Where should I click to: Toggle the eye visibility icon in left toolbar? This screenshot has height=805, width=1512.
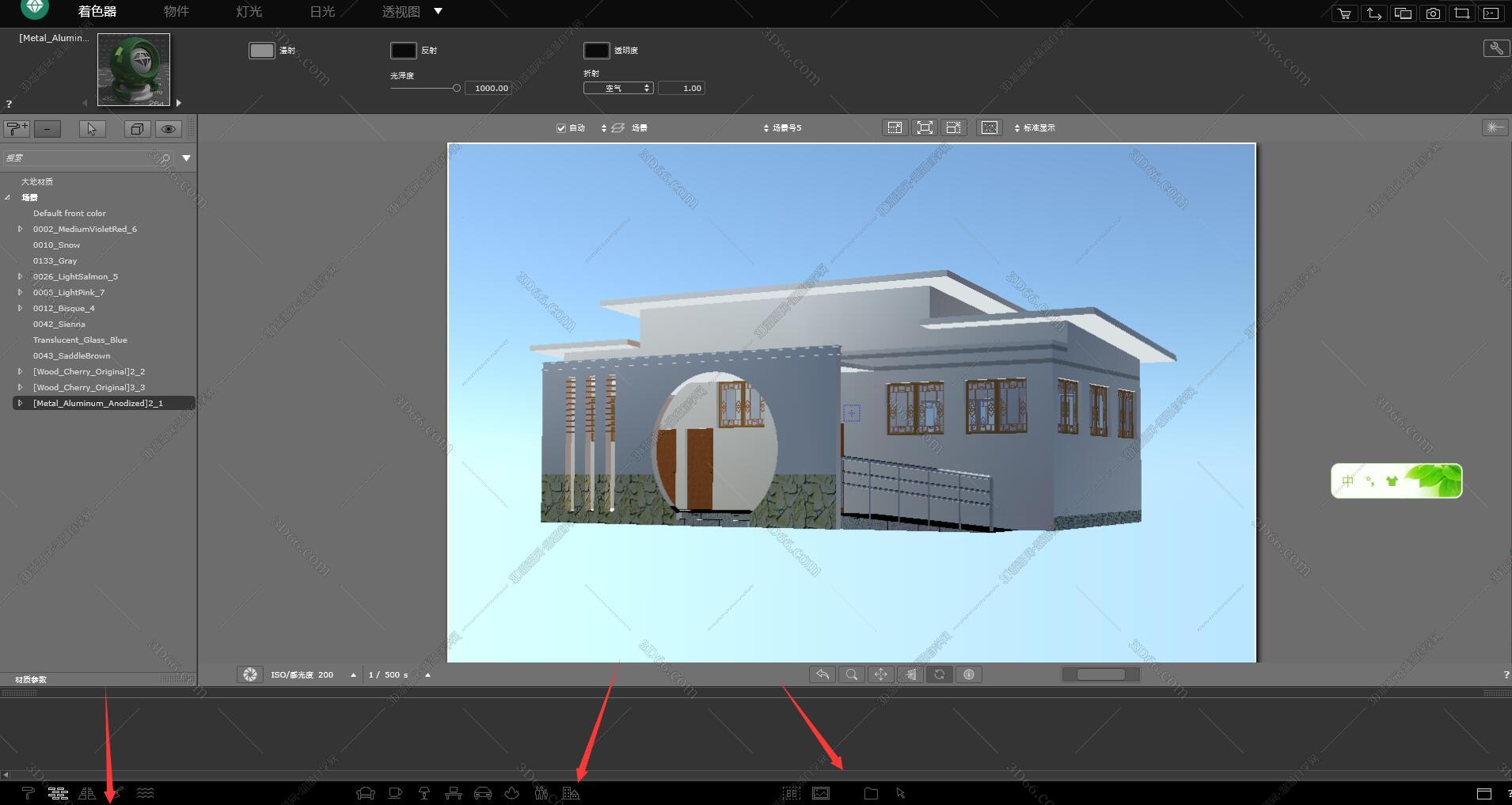[x=168, y=128]
